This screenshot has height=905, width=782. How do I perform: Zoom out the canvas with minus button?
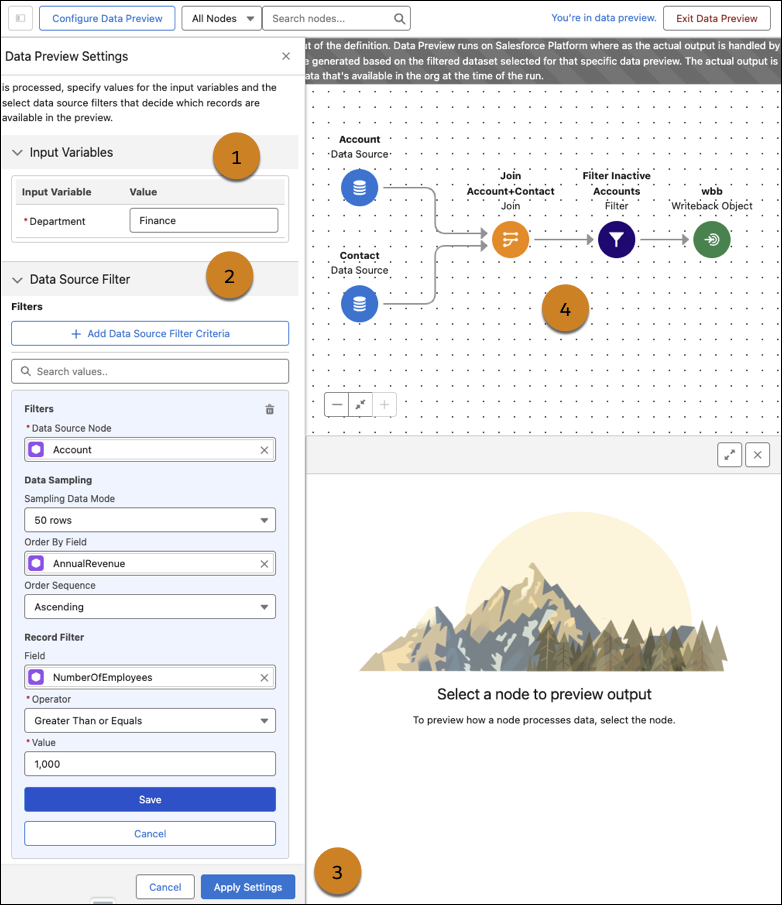click(337, 405)
